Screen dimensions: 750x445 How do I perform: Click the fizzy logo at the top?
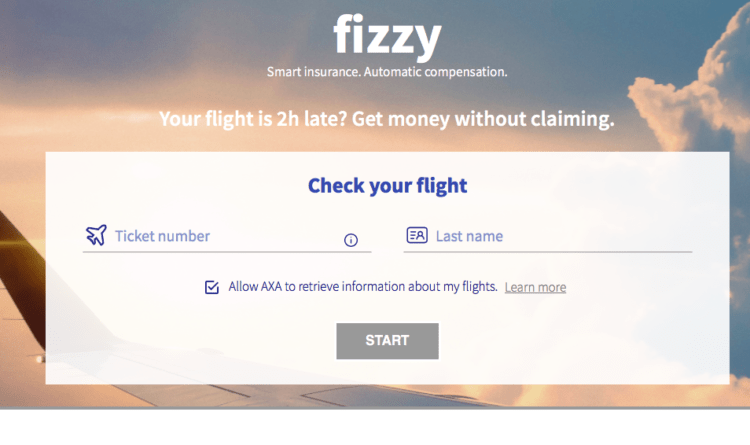[x=387, y=38]
